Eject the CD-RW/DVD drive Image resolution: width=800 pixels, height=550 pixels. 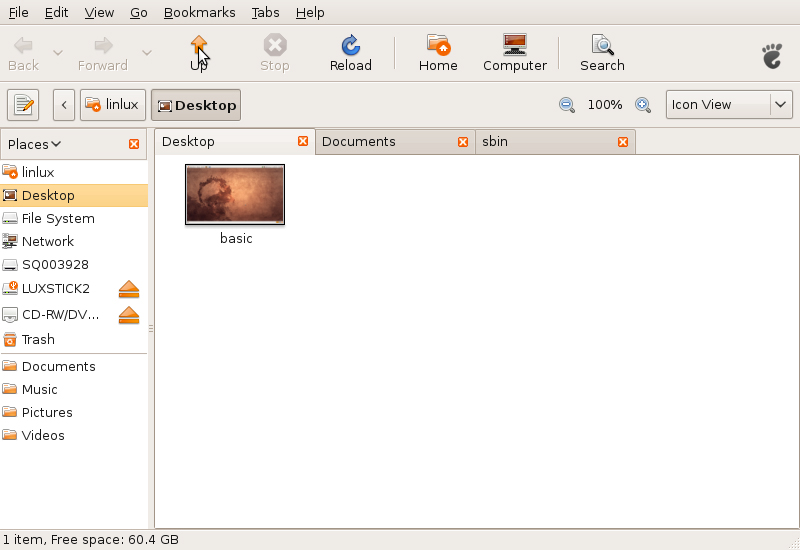[x=129, y=315]
